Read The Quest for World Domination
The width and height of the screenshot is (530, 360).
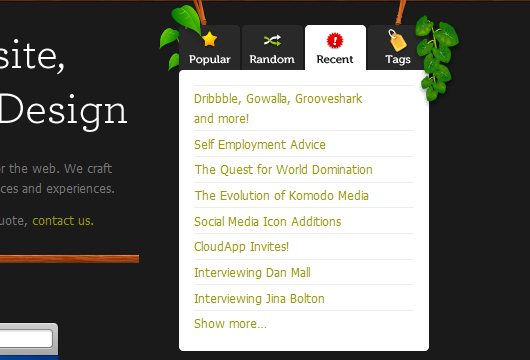[x=283, y=170]
